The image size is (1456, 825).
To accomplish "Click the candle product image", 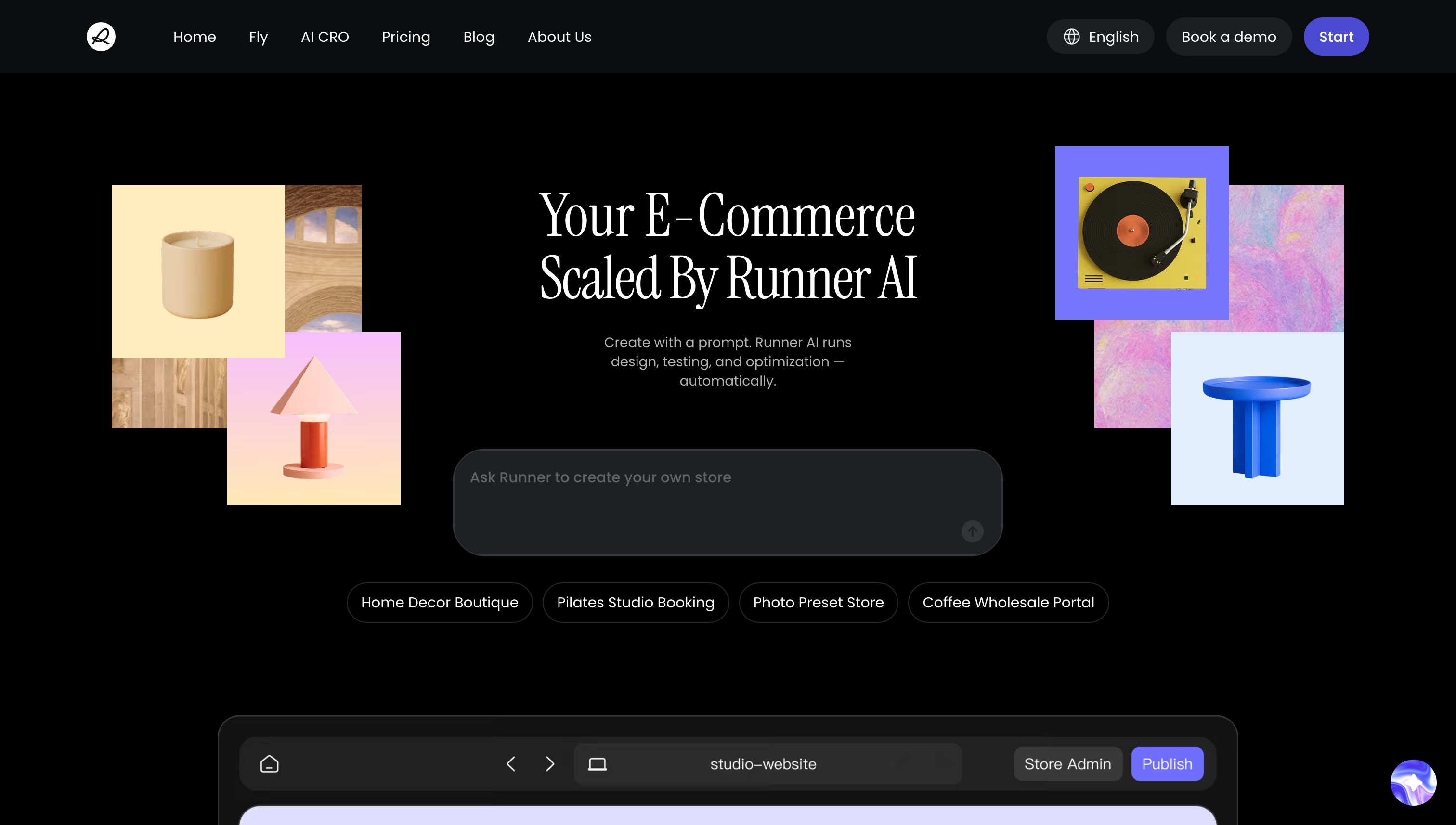I will [x=198, y=271].
